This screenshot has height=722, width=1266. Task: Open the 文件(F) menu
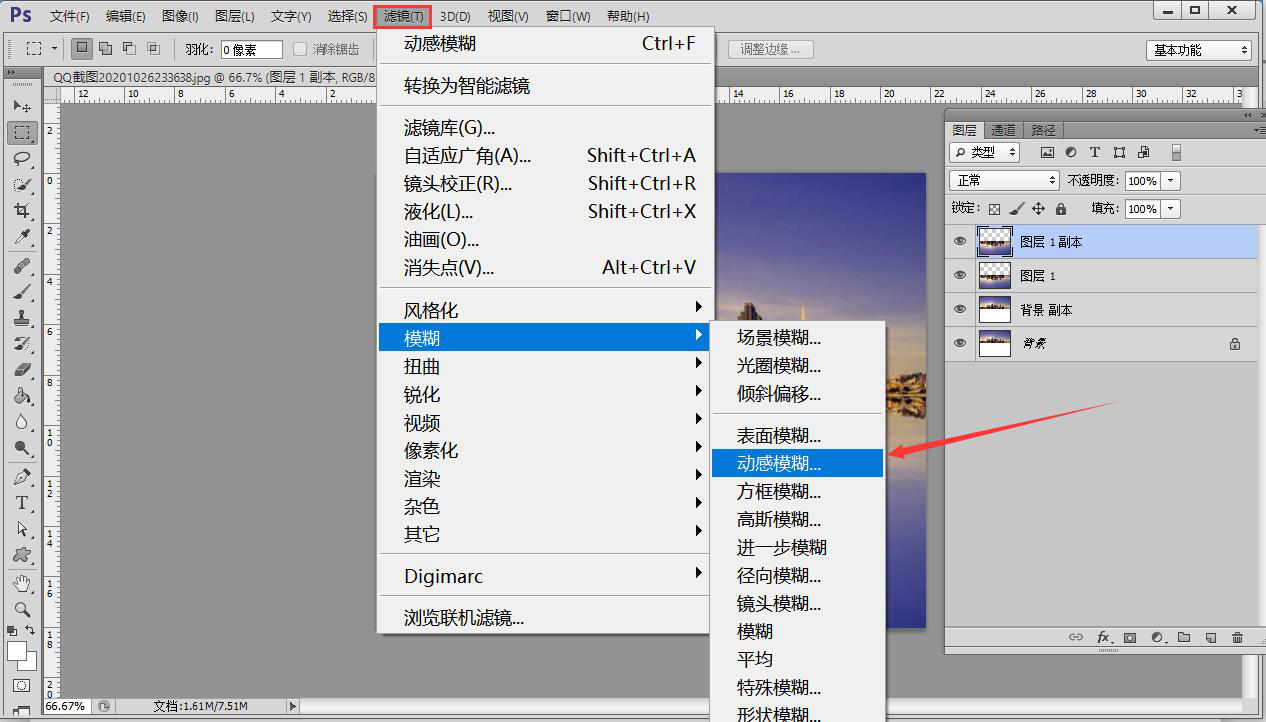pyautogui.click(x=69, y=16)
